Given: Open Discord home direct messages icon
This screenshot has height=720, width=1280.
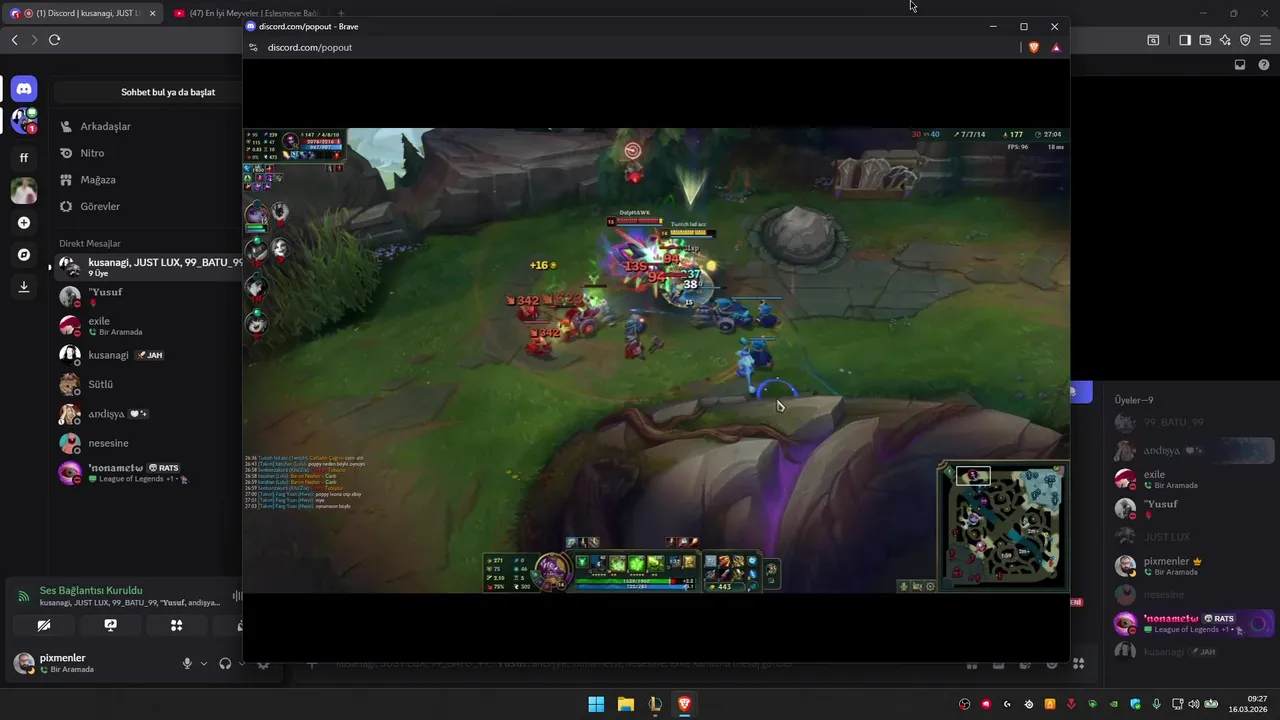Looking at the screenshot, I should (24, 89).
